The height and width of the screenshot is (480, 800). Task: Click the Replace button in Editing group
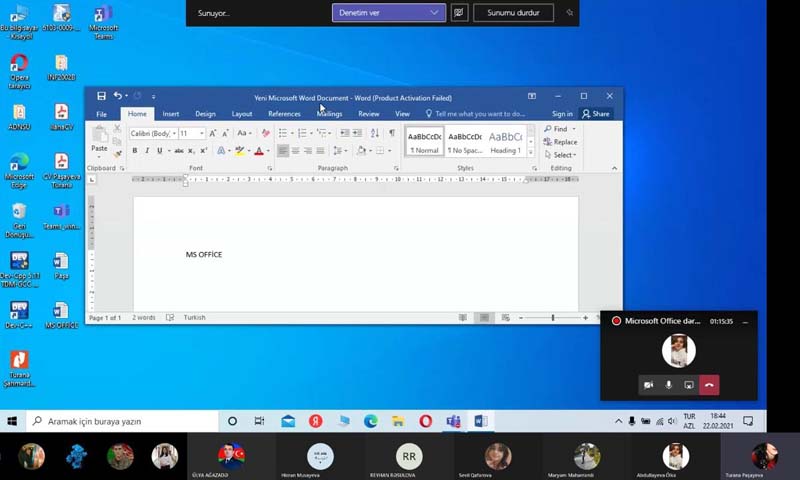click(560, 142)
